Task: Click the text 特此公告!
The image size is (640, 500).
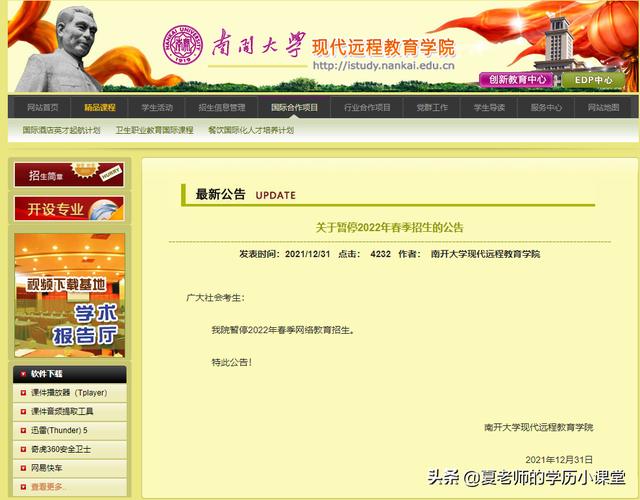Action: click(231, 362)
